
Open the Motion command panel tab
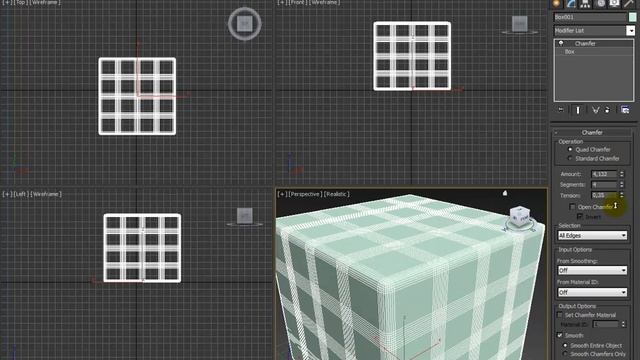pyautogui.click(x=600, y=3)
